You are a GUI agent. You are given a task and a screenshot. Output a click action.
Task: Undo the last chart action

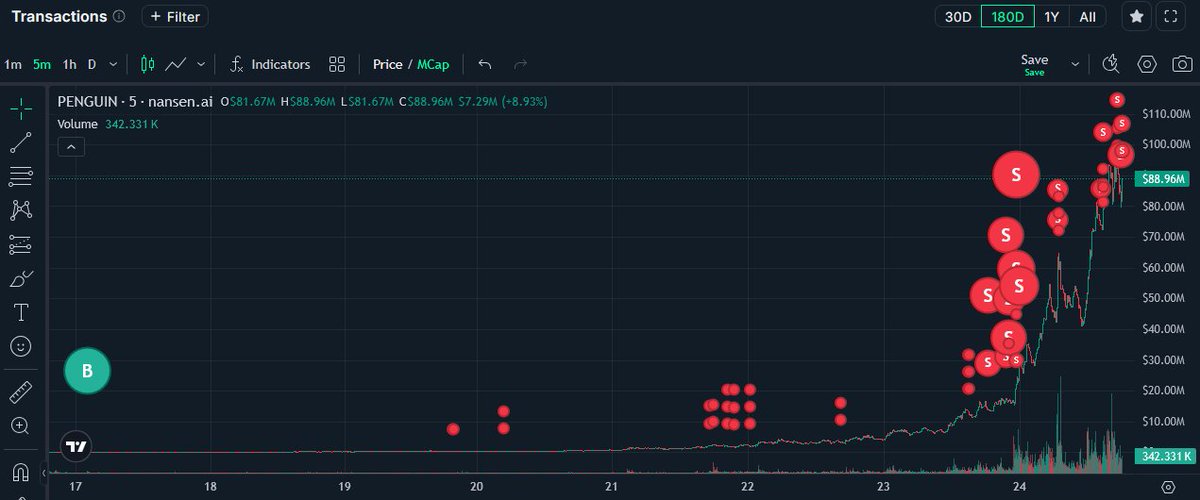[485, 64]
